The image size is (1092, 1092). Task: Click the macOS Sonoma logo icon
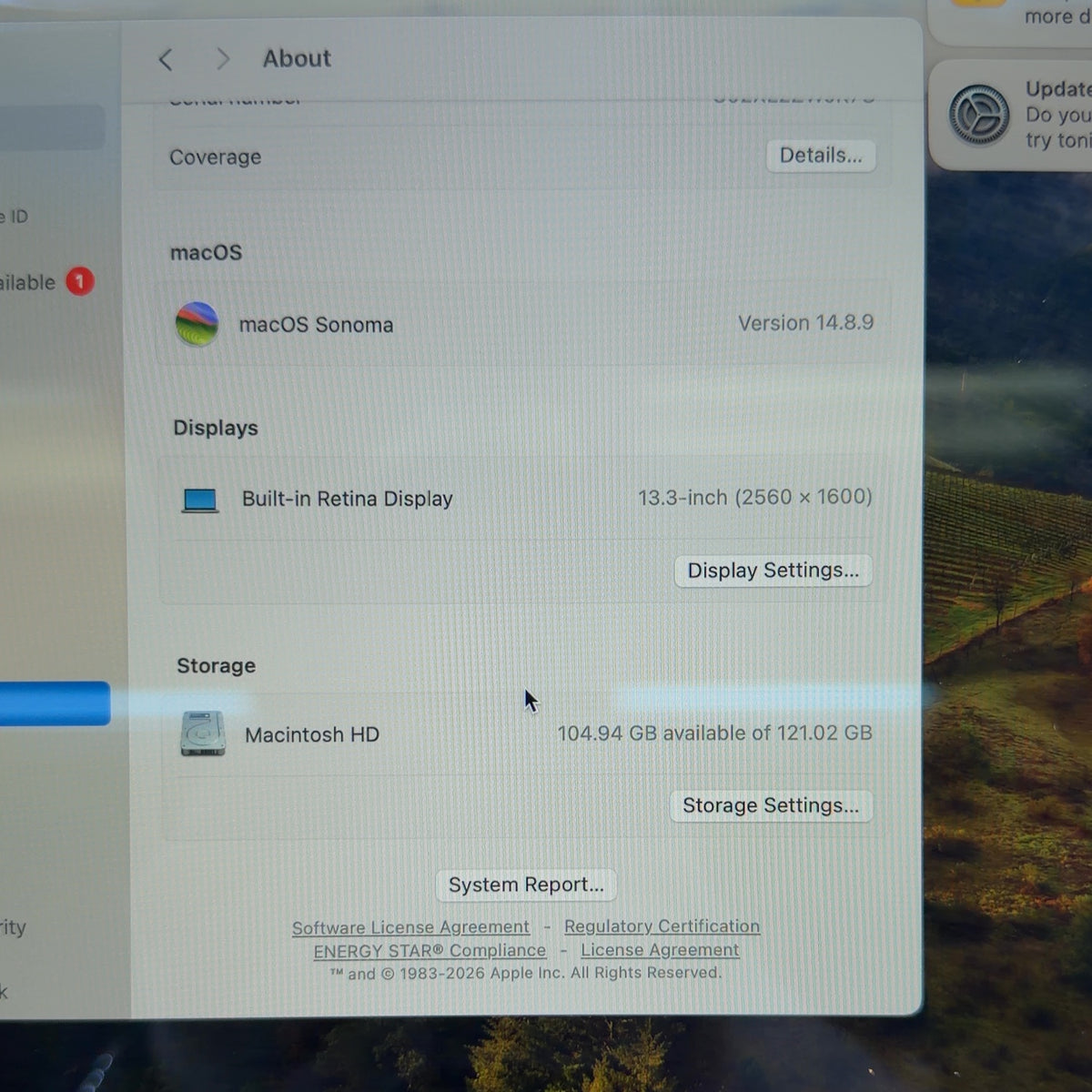[x=197, y=324]
